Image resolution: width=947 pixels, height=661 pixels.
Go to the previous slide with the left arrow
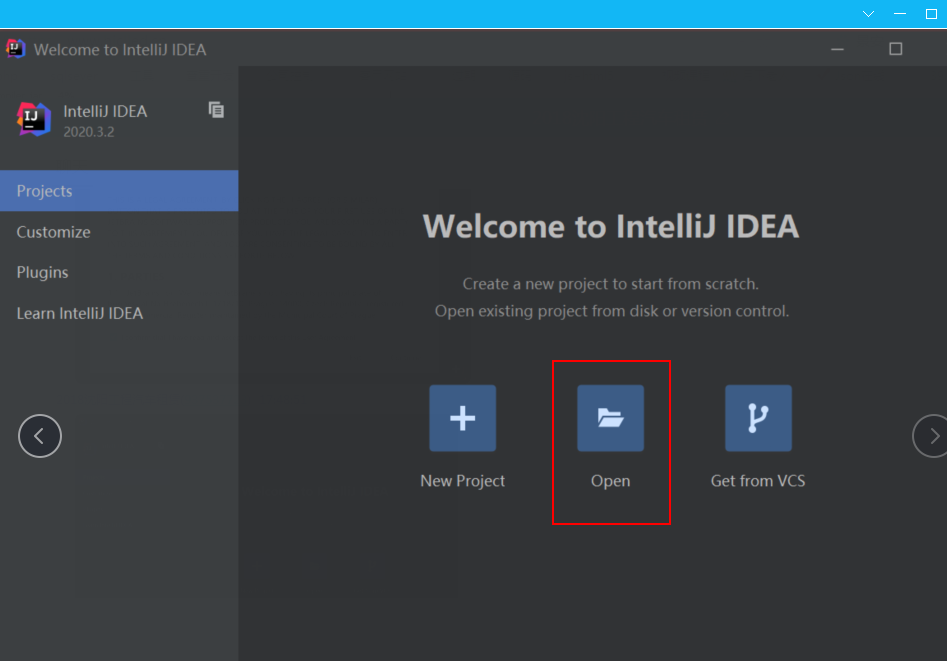pos(40,436)
